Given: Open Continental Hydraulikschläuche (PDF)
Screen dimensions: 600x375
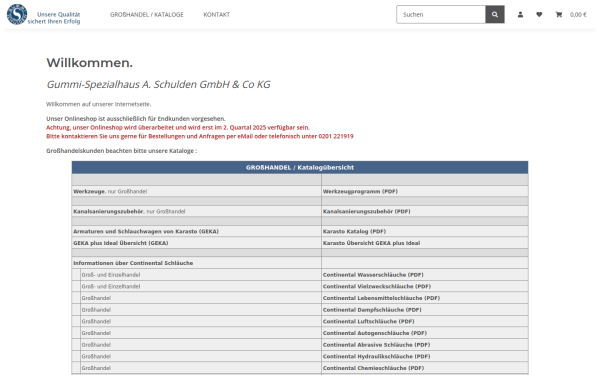Looking at the screenshot, I should tap(376, 357).
